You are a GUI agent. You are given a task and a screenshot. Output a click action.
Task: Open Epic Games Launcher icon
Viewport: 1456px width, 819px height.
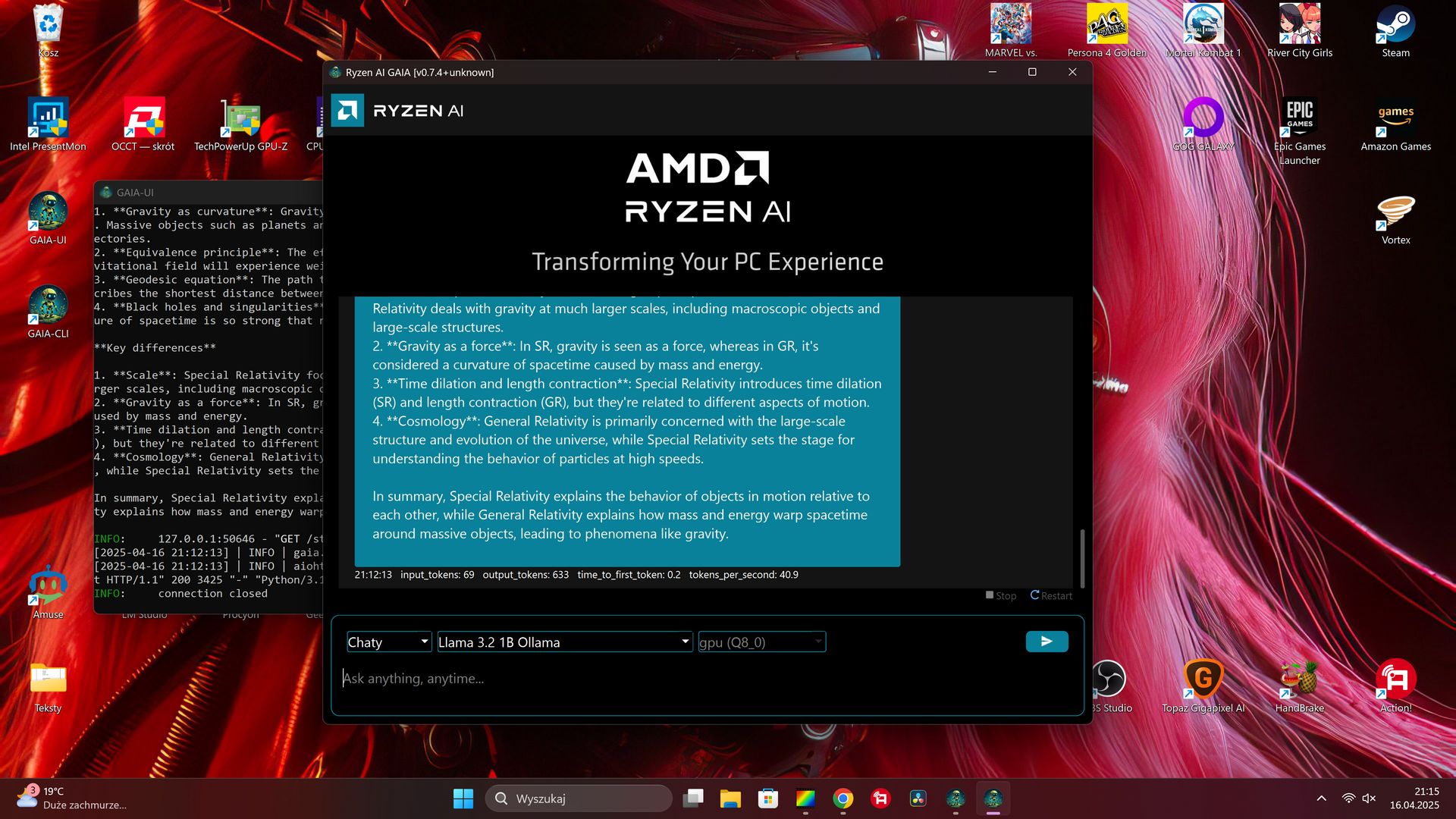1300,131
